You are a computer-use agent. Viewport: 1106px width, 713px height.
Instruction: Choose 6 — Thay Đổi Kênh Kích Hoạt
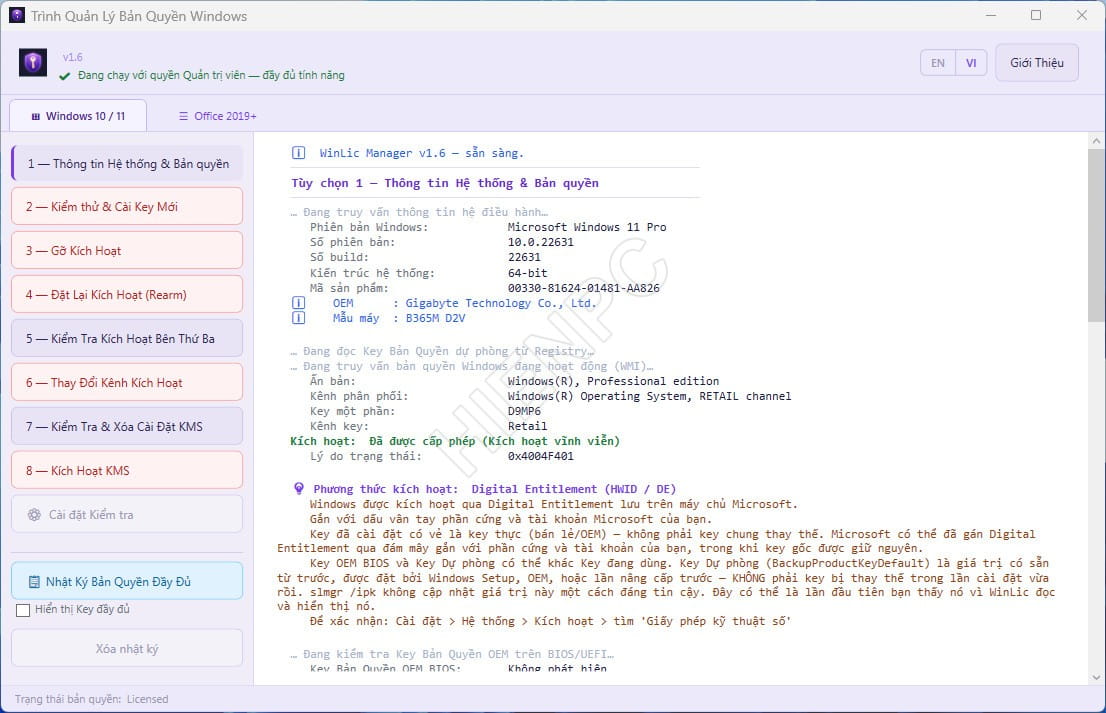pos(127,382)
